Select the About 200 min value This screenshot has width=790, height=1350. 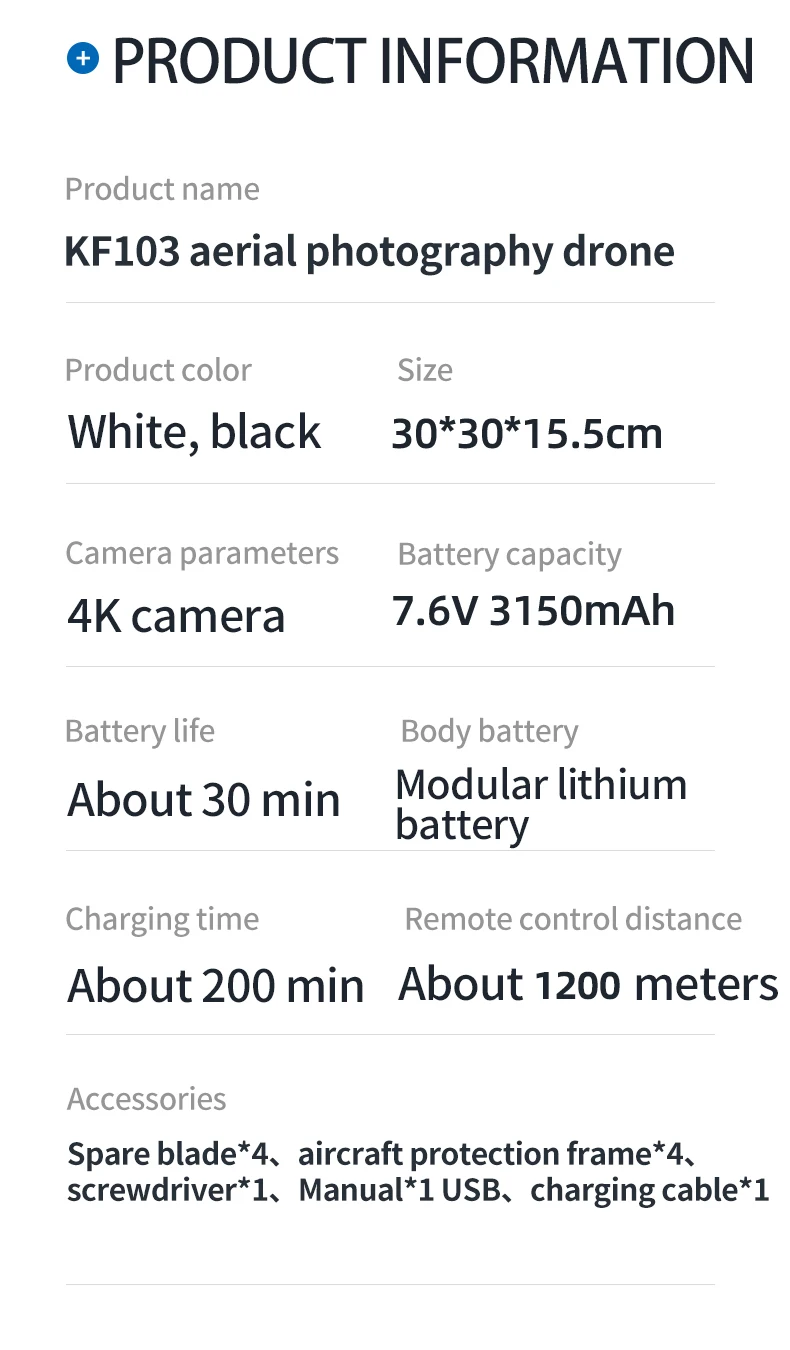pyautogui.click(x=216, y=985)
